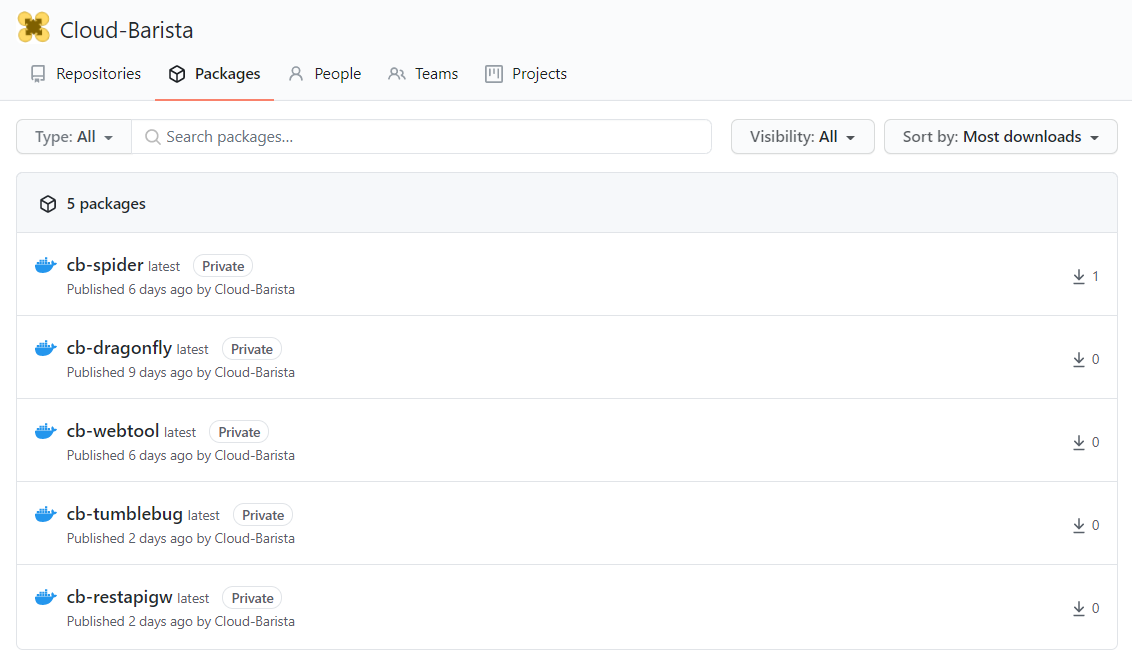Open the Visibility: All dropdown
Screen dimensions: 1132x663
point(803,136)
